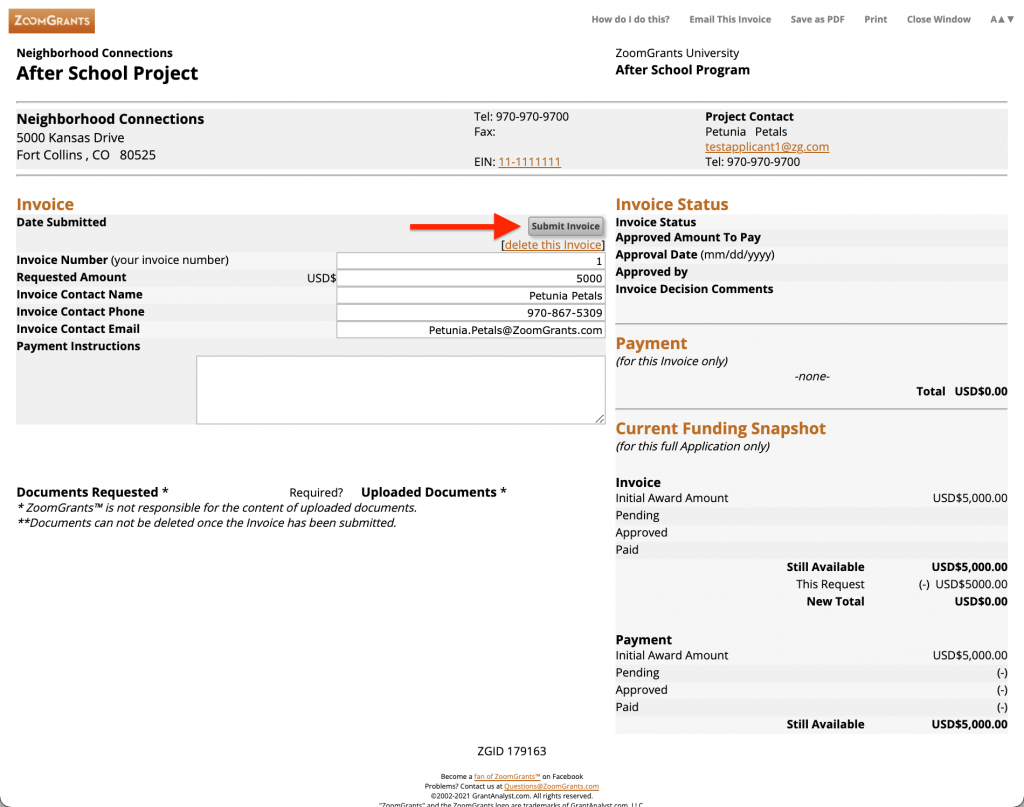1024x807 pixels.
Task: Adjust text size with the A▲▼ control
Action: pyautogui.click(x=1002, y=20)
